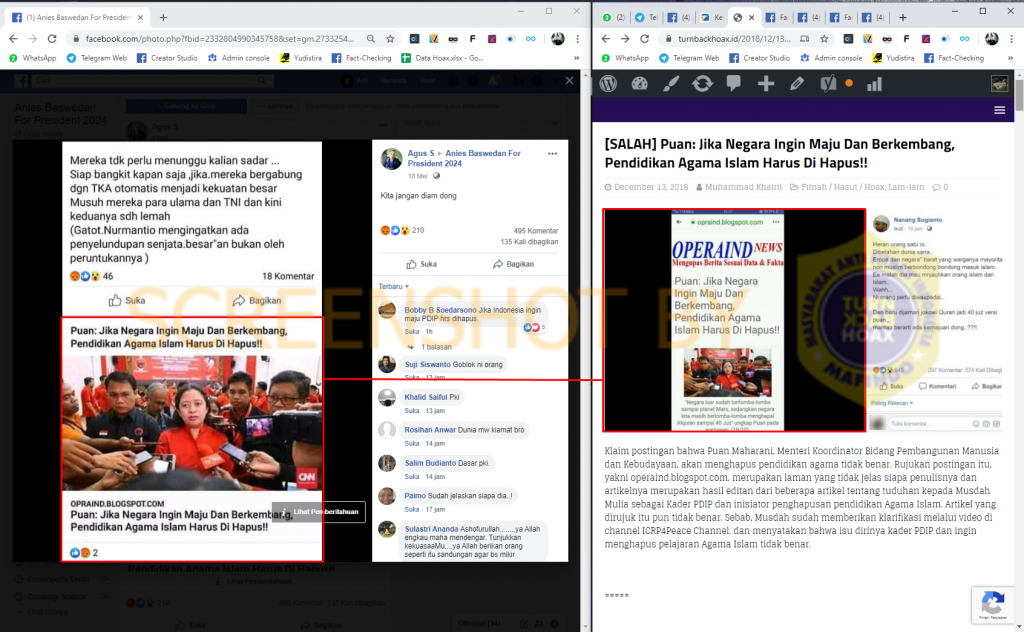Switch to the Telegram tab in right window

(646, 18)
